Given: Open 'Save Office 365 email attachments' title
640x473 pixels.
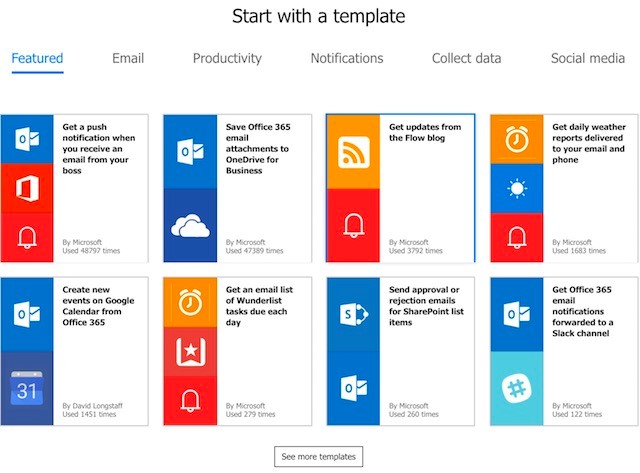Looking at the screenshot, I should (x=258, y=149).
